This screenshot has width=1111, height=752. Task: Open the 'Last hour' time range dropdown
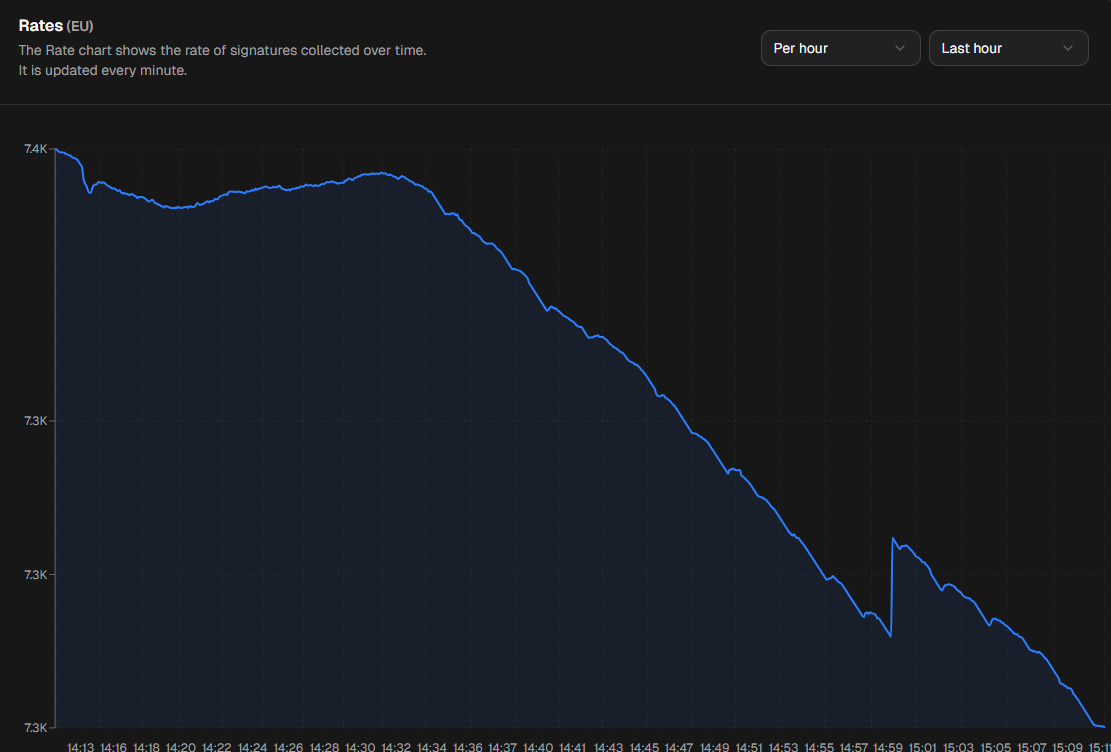(1008, 48)
